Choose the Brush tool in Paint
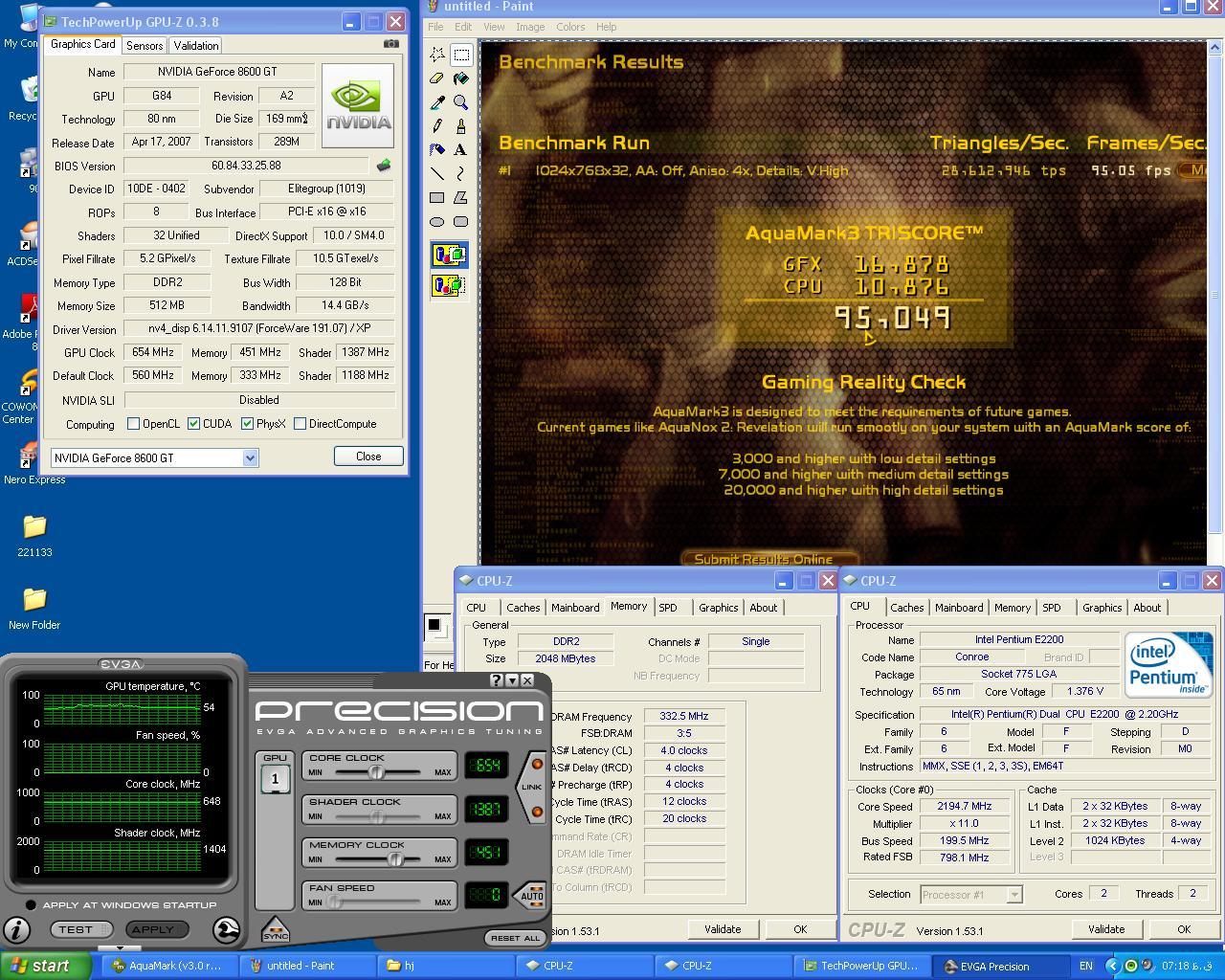Screen dimensions: 1225x980 (461, 126)
